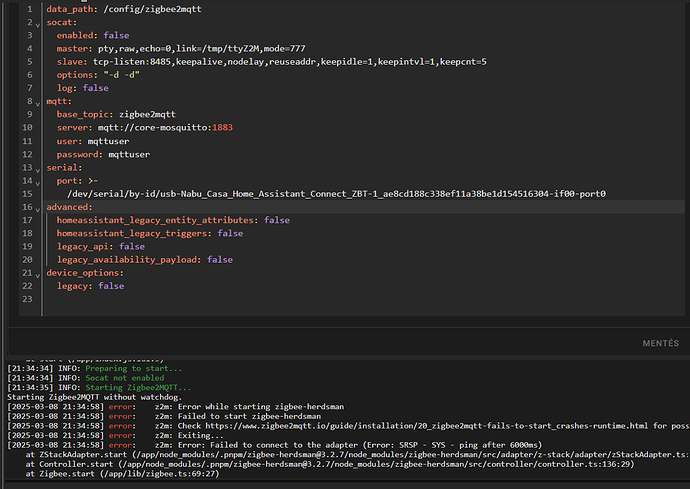
Task: Click homeassistant_legacy_entity_attributes false line
Action: pos(173,221)
